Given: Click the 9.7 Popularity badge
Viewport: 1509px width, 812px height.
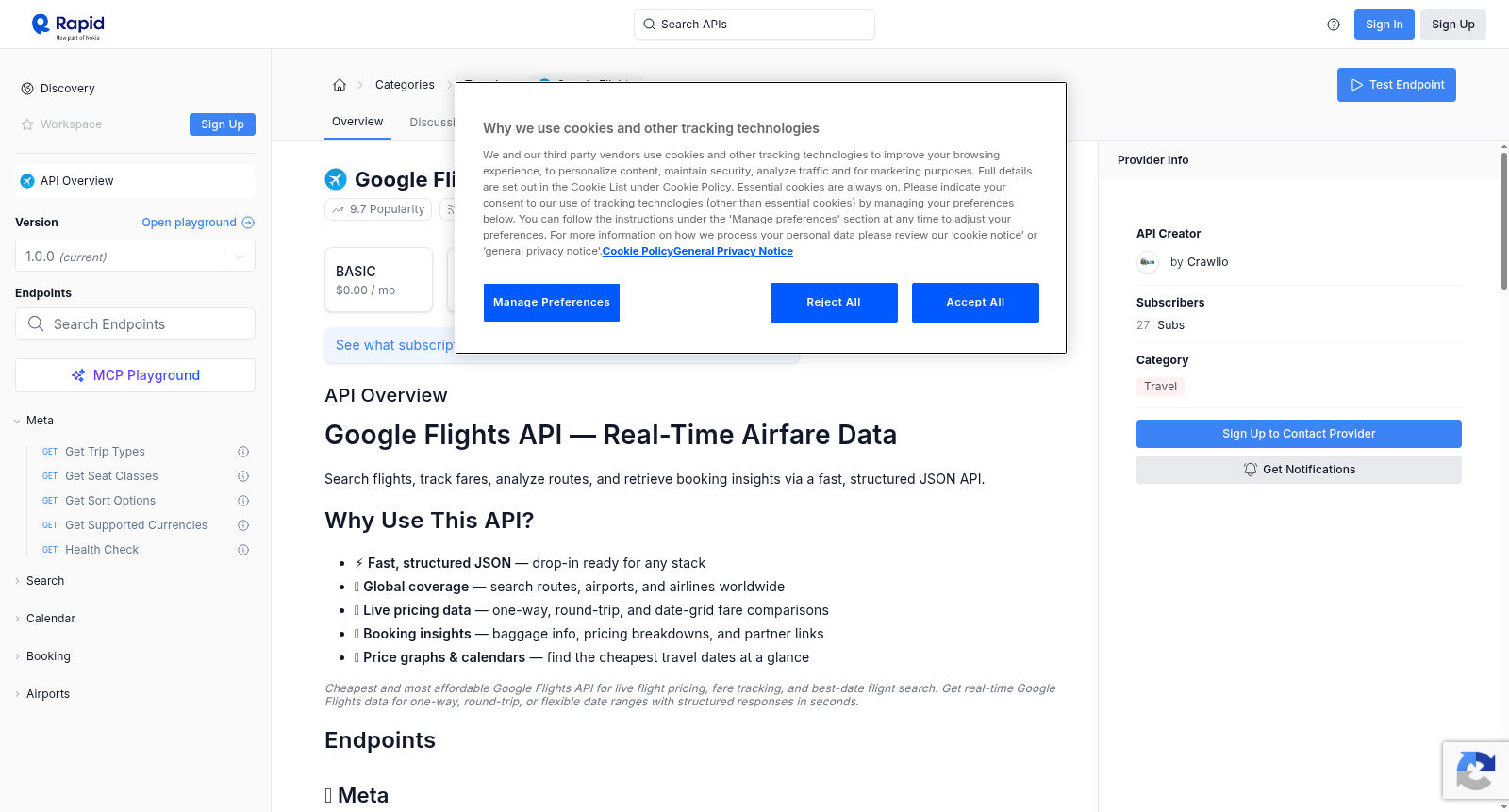Looking at the screenshot, I should coord(378,209).
